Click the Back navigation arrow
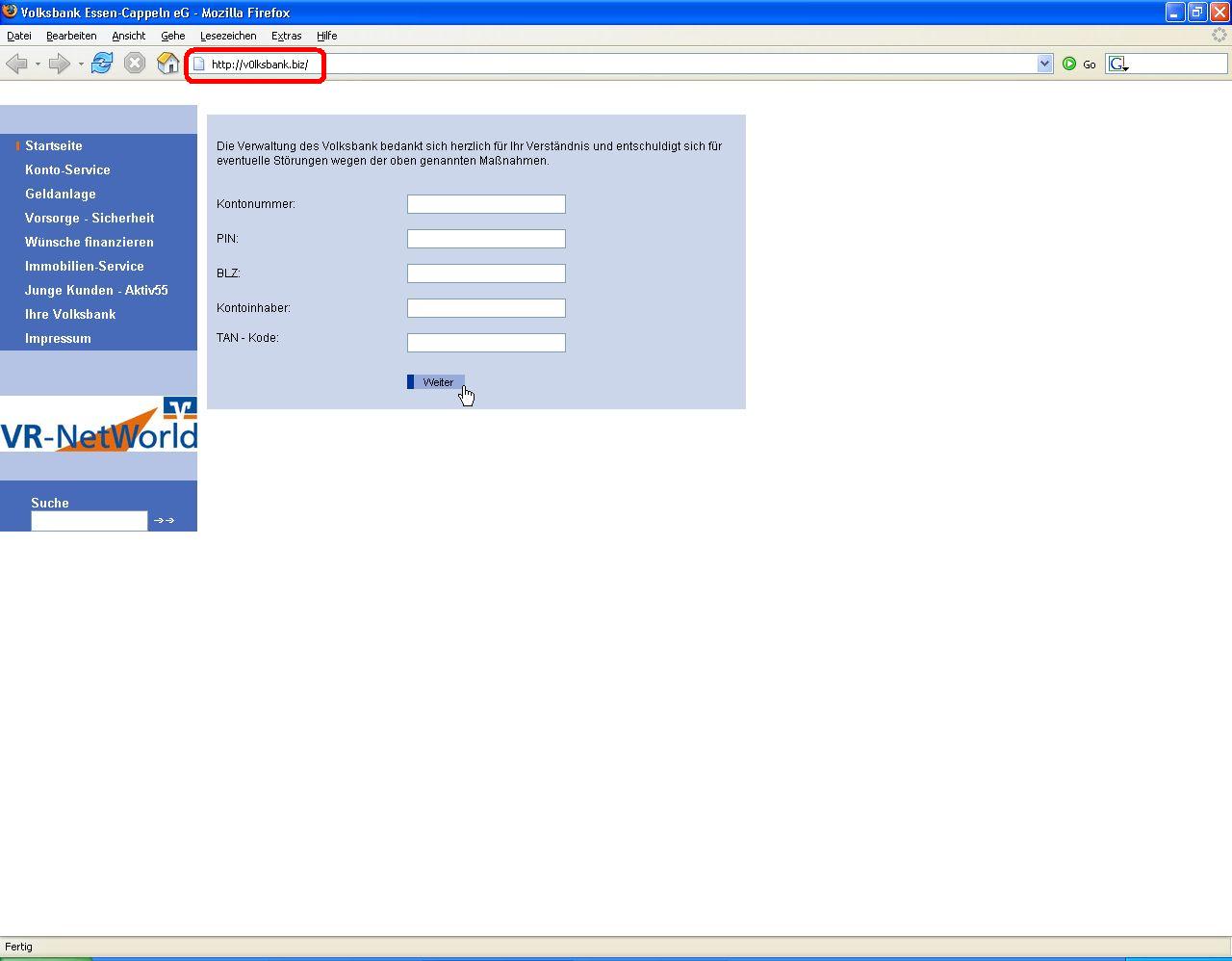Image resolution: width=1232 pixels, height=961 pixels. point(16,64)
